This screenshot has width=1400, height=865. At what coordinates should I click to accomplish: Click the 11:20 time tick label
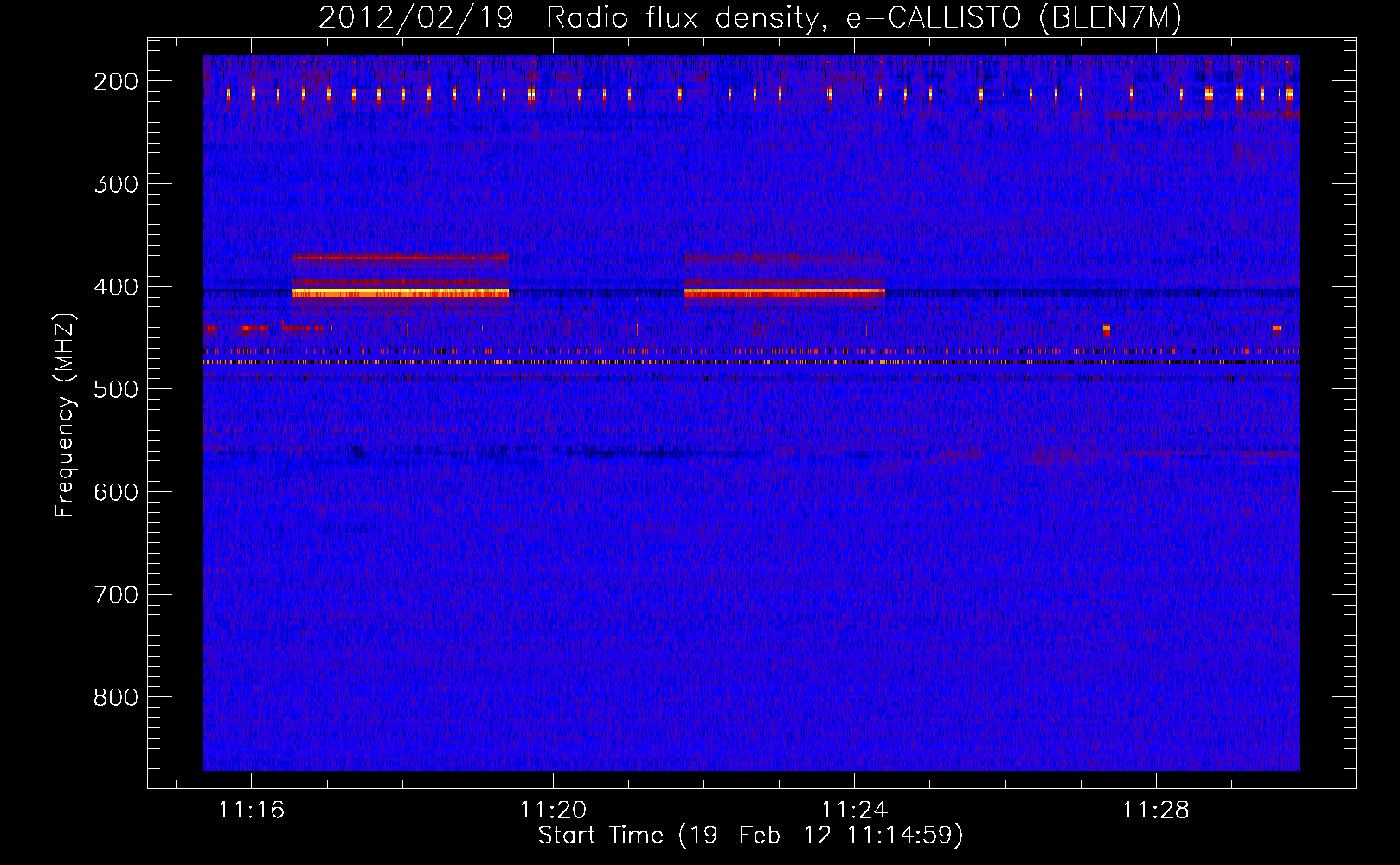point(553,810)
